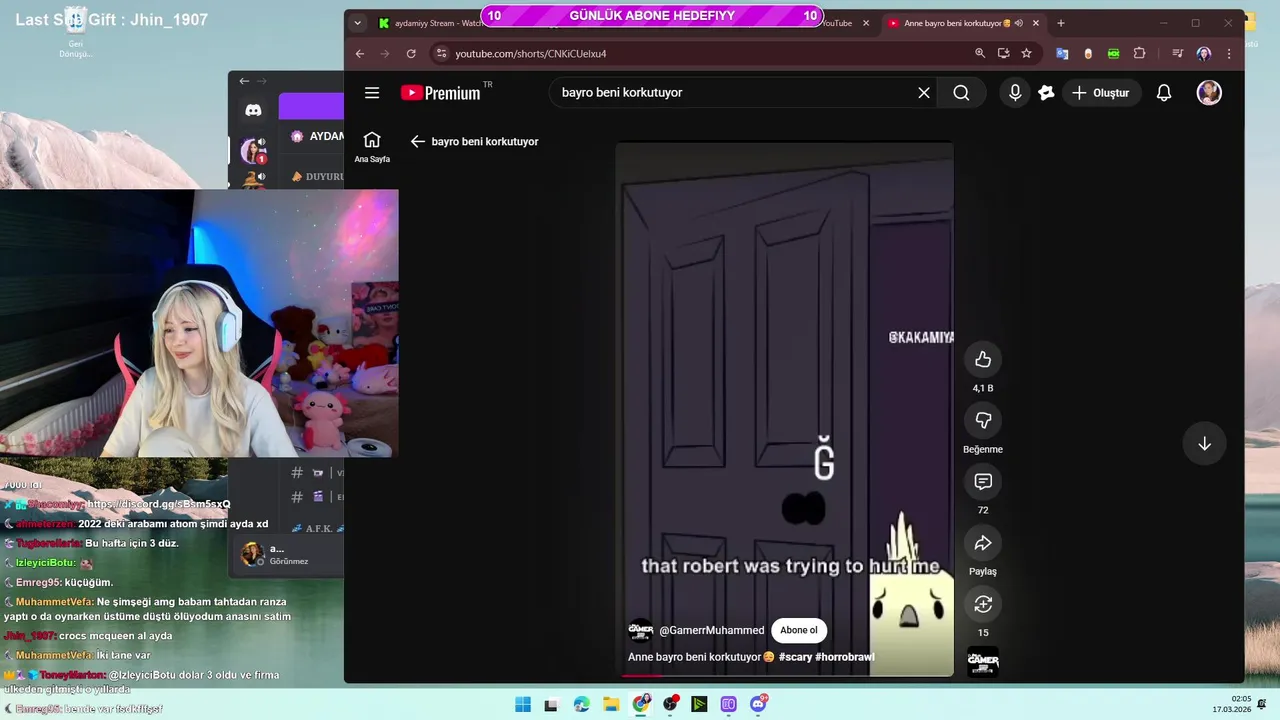This screenshot has height=720, width=1280.
Task: Open Geri Dönüşüm recycle bin desktop icon
Action: pyautogui.click(x=75, y=33)
